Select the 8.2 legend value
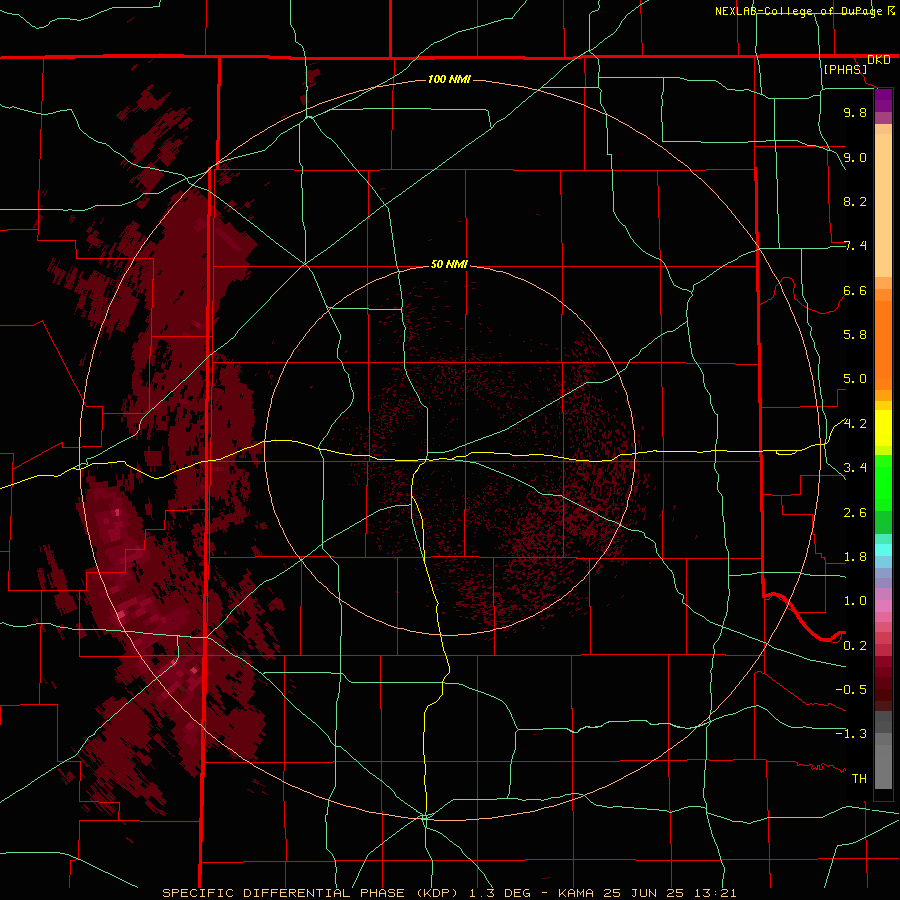This screenshot has width=900, height=900. 855,201
